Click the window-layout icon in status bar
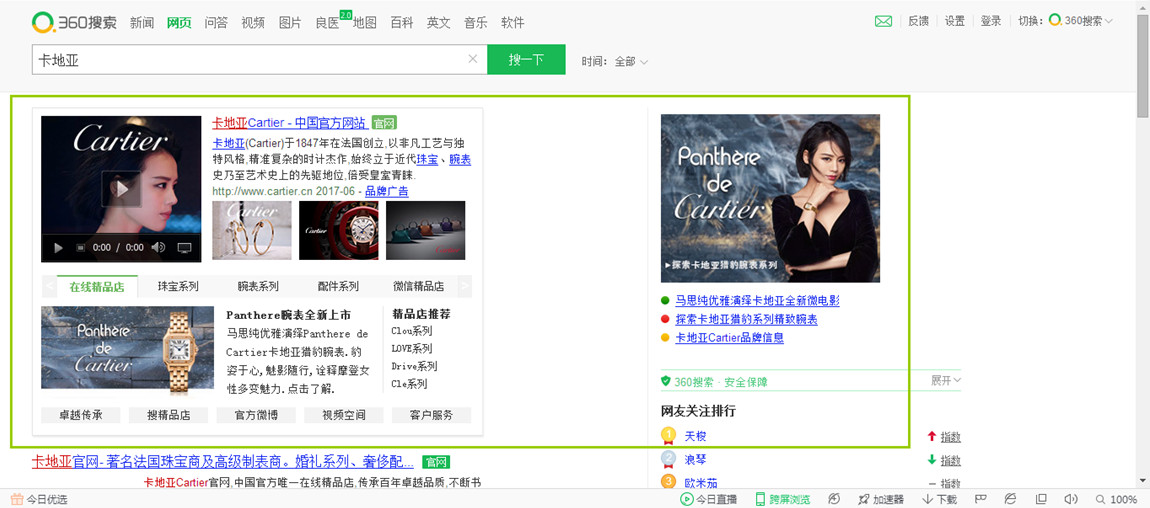 [x=1041, y=499]
